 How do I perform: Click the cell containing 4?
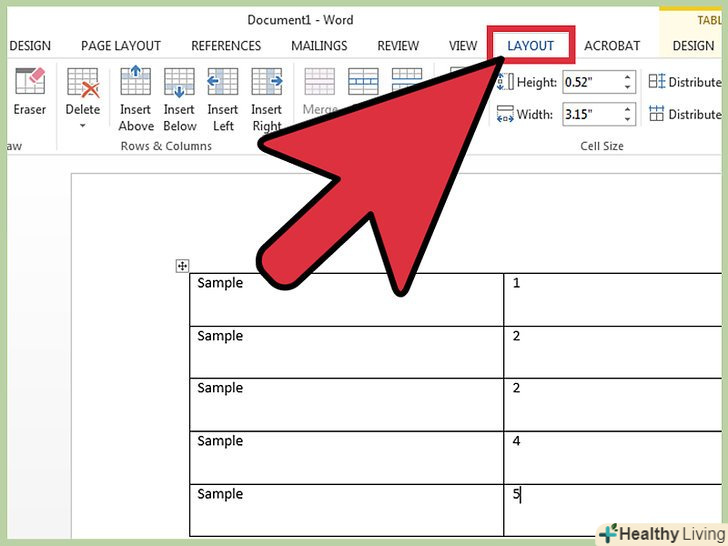point(613,458)
